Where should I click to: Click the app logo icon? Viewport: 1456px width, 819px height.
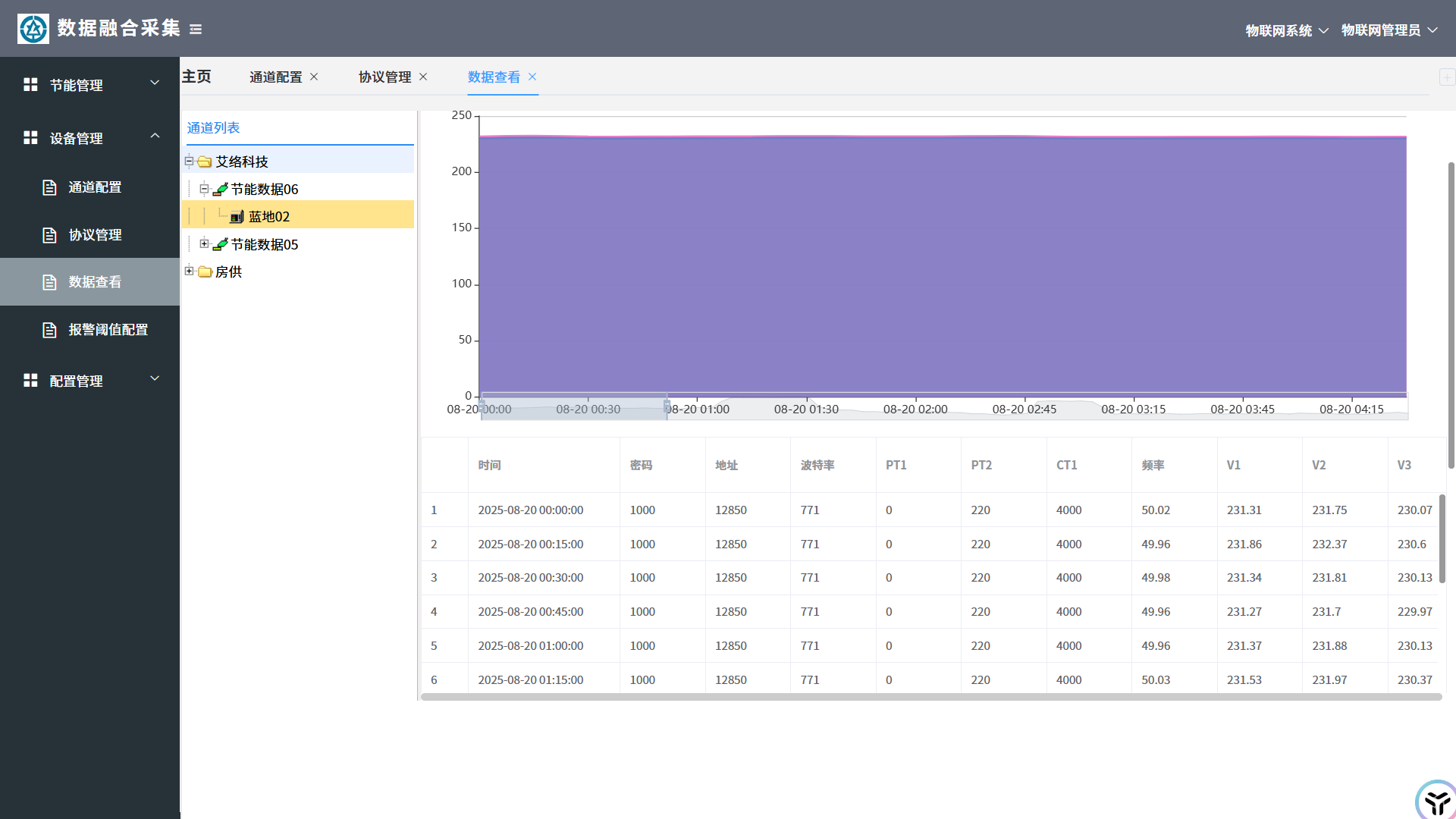click(x=33, y=29)
